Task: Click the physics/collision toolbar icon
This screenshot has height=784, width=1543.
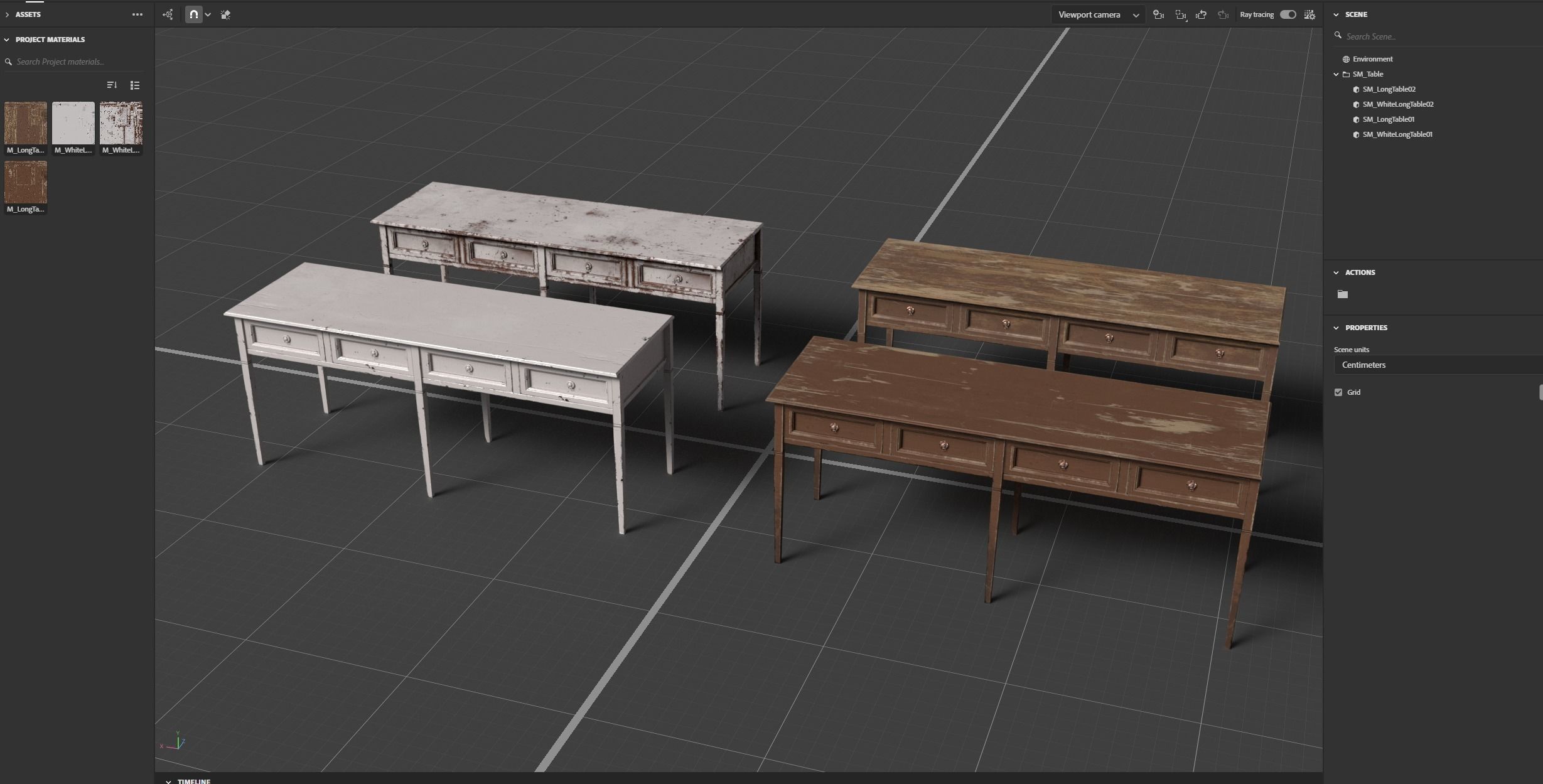Action: point(225,14)
